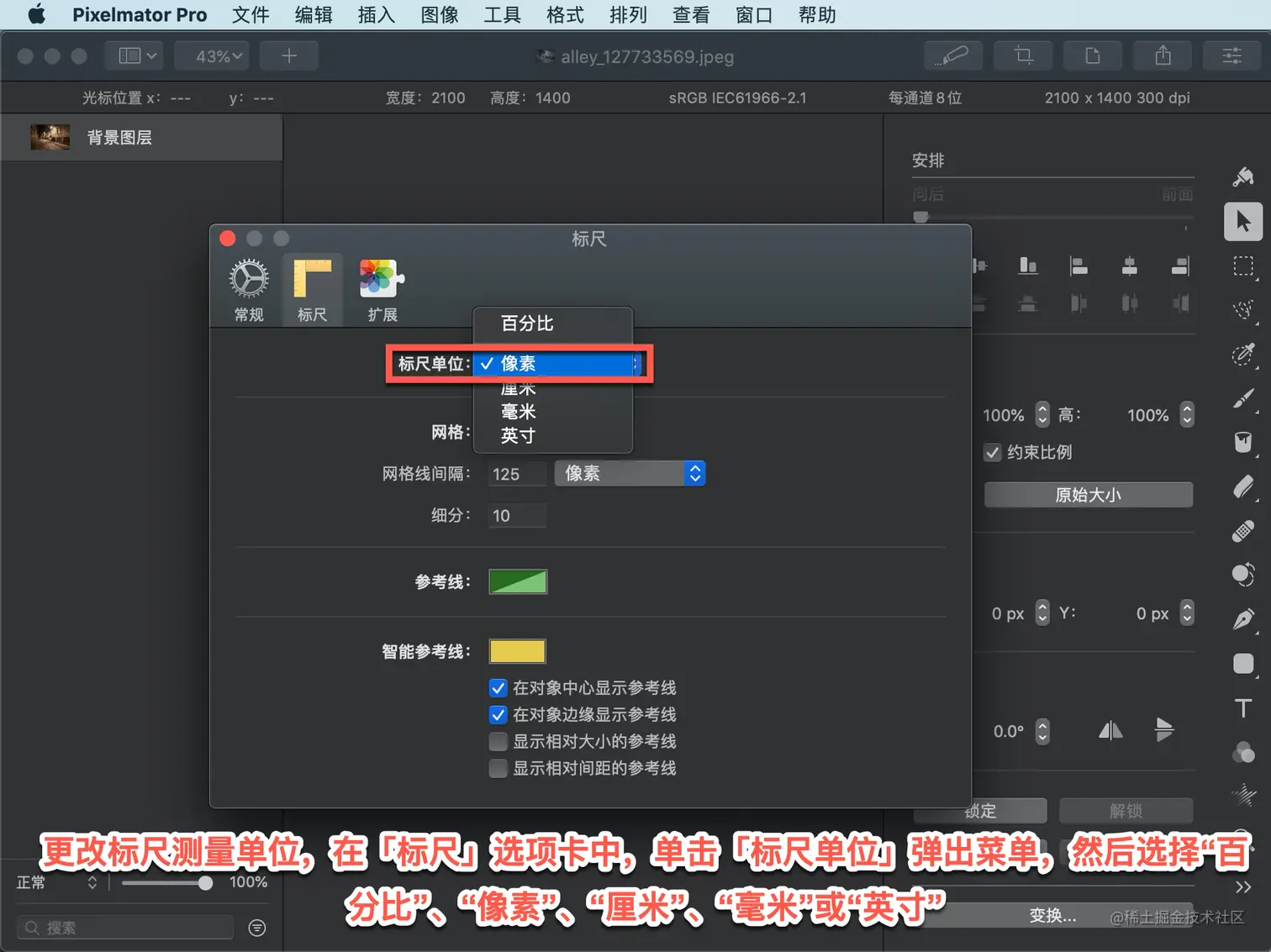
Task: Align left edges icon in Arrange panel
Action: (1079, 266)
